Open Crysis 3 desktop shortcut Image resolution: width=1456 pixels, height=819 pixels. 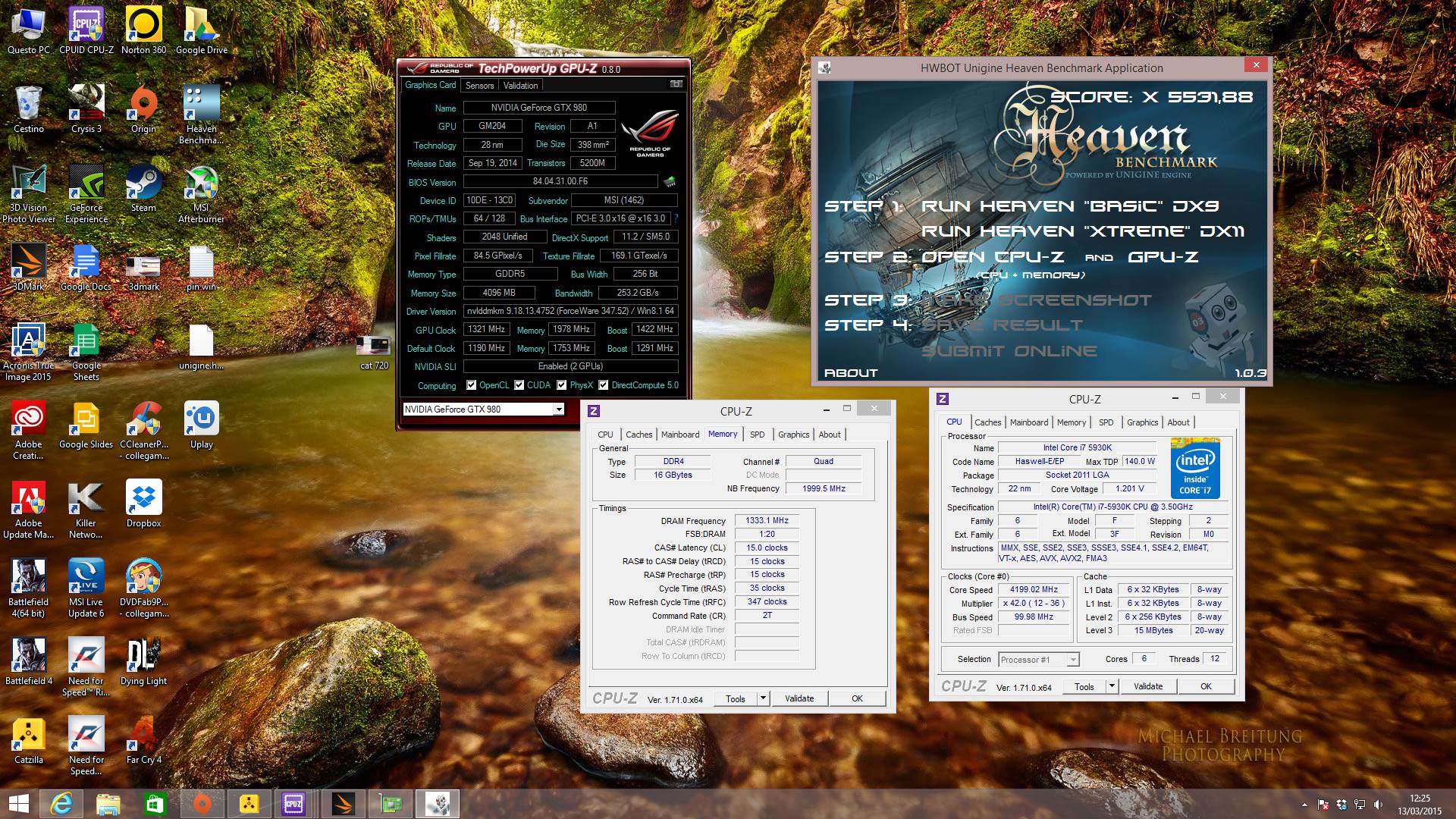[x=86, y=109]
